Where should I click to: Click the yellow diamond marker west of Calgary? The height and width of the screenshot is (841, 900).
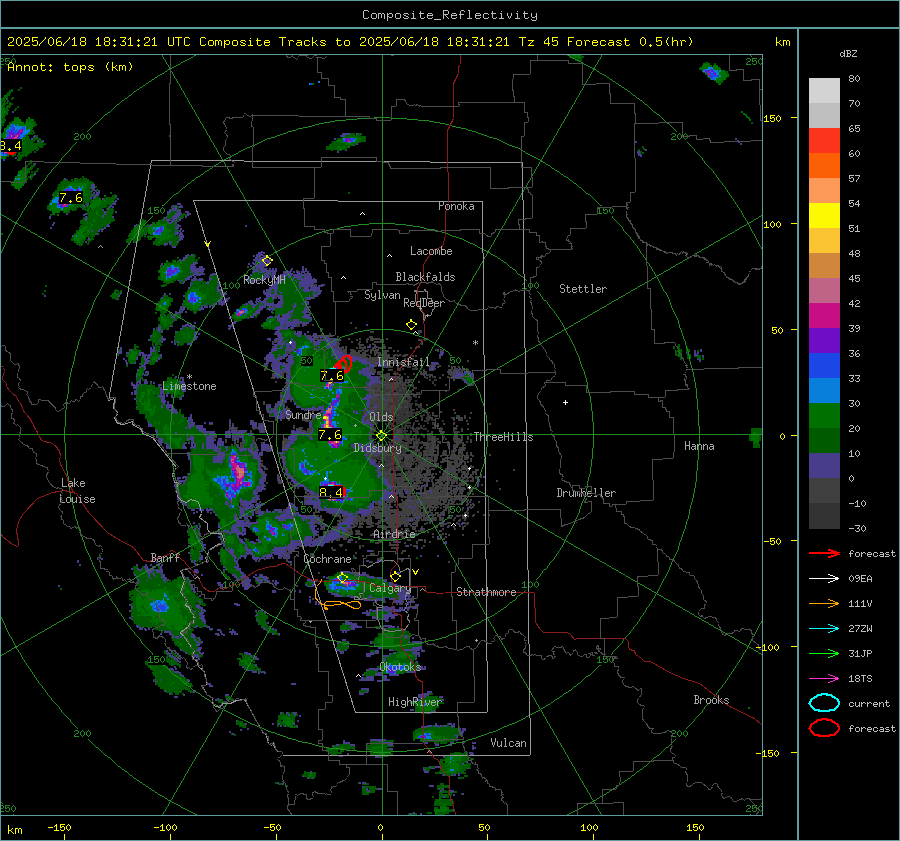click(342, 578)
